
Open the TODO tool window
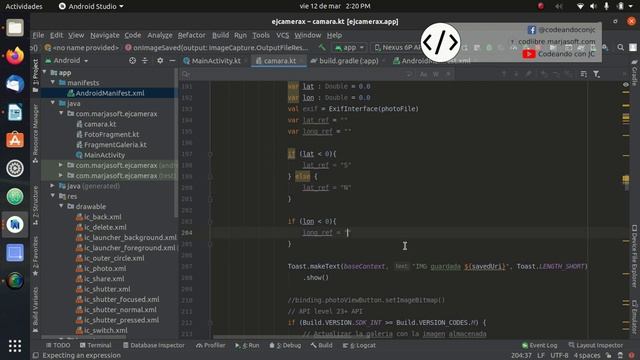tap(58, 345)
